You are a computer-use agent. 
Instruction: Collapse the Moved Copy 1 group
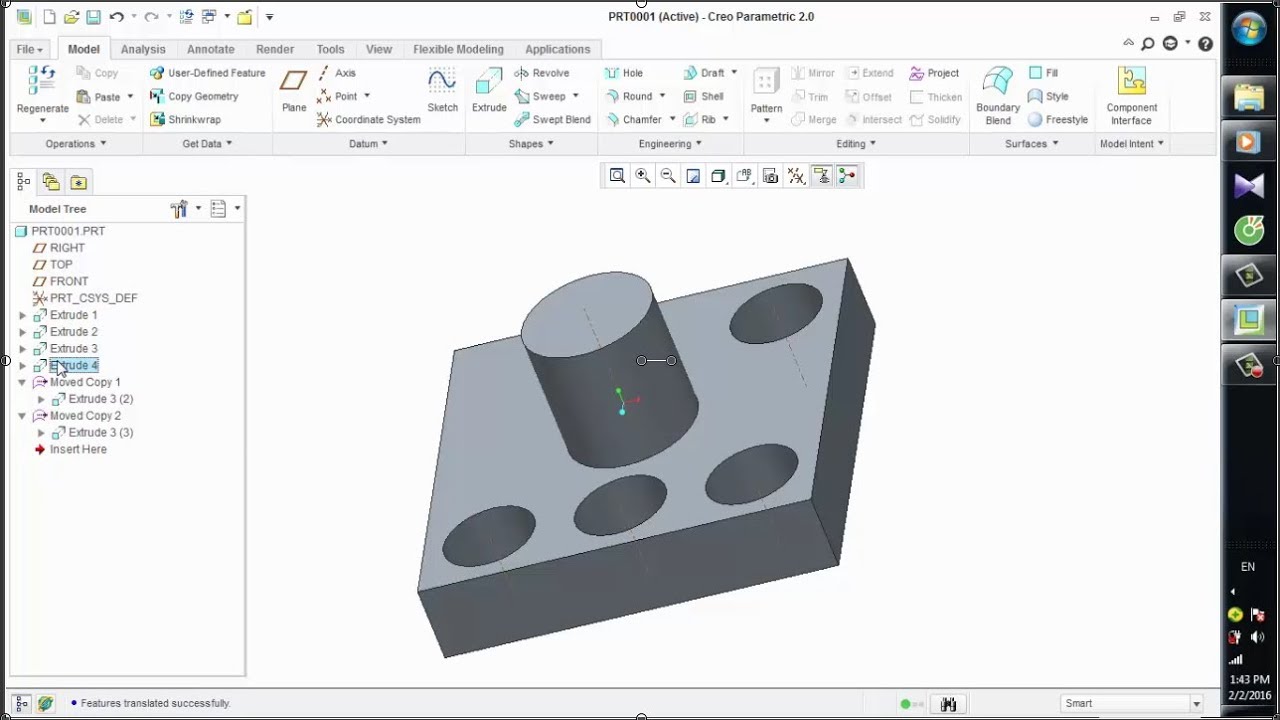[x=22, y=382]
